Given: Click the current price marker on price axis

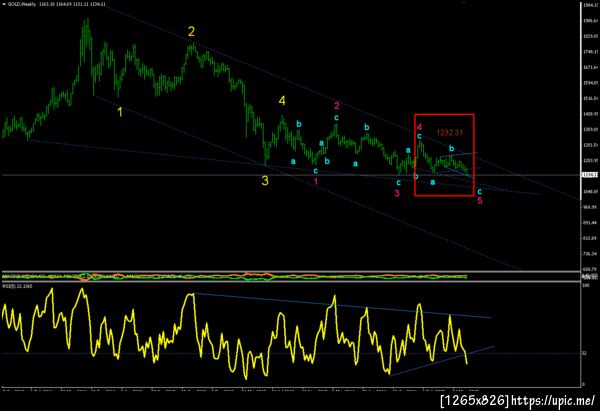Looking at the screenshot, I should [x=590, y=175].
